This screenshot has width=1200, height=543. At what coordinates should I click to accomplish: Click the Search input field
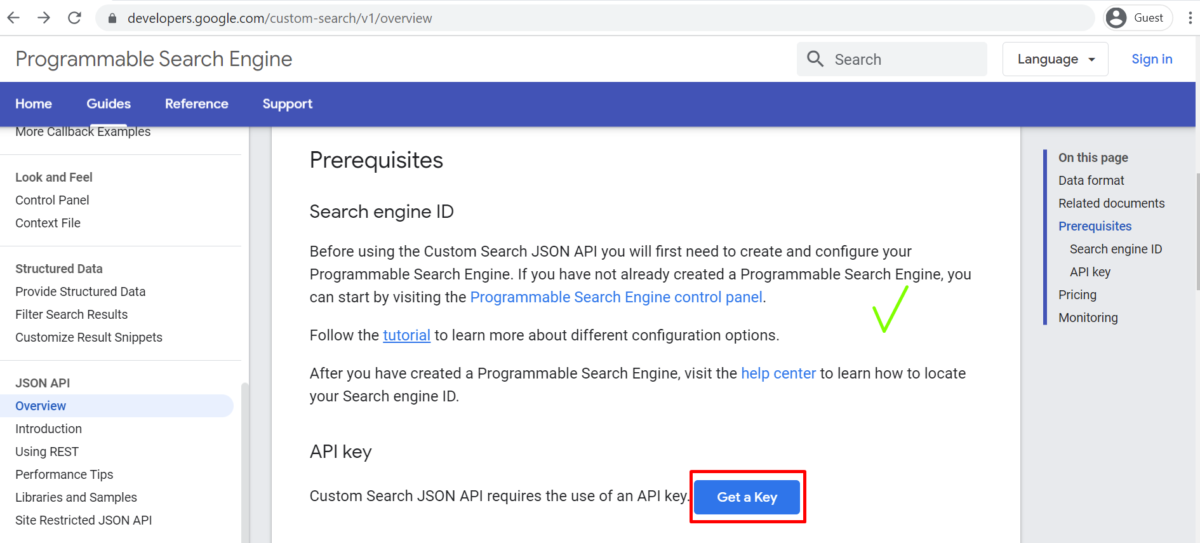[892, 59]
